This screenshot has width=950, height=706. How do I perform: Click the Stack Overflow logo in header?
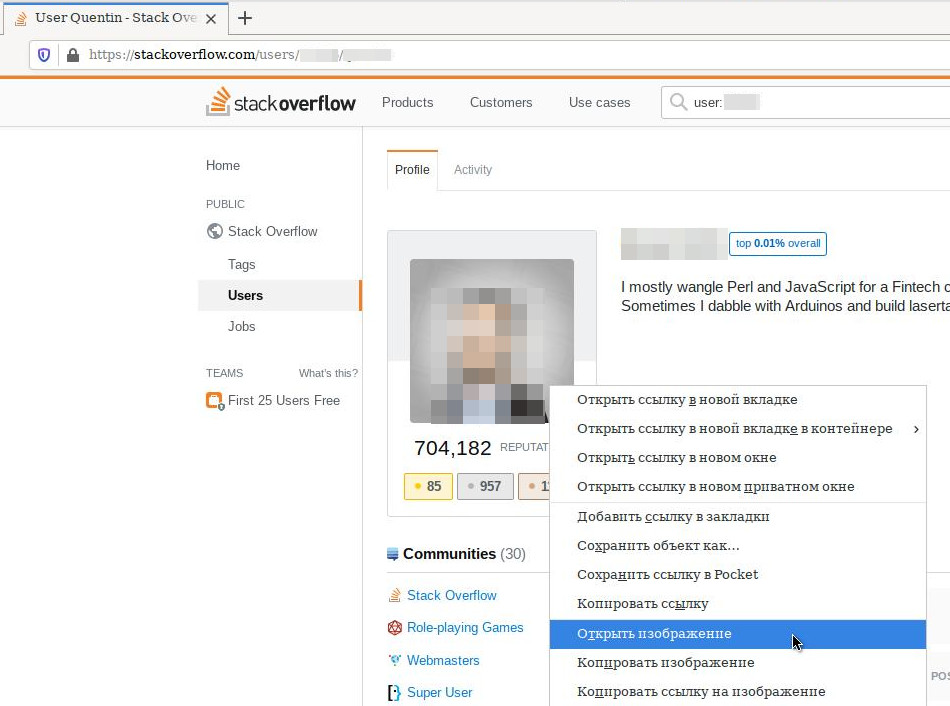[x=281, y=102]
